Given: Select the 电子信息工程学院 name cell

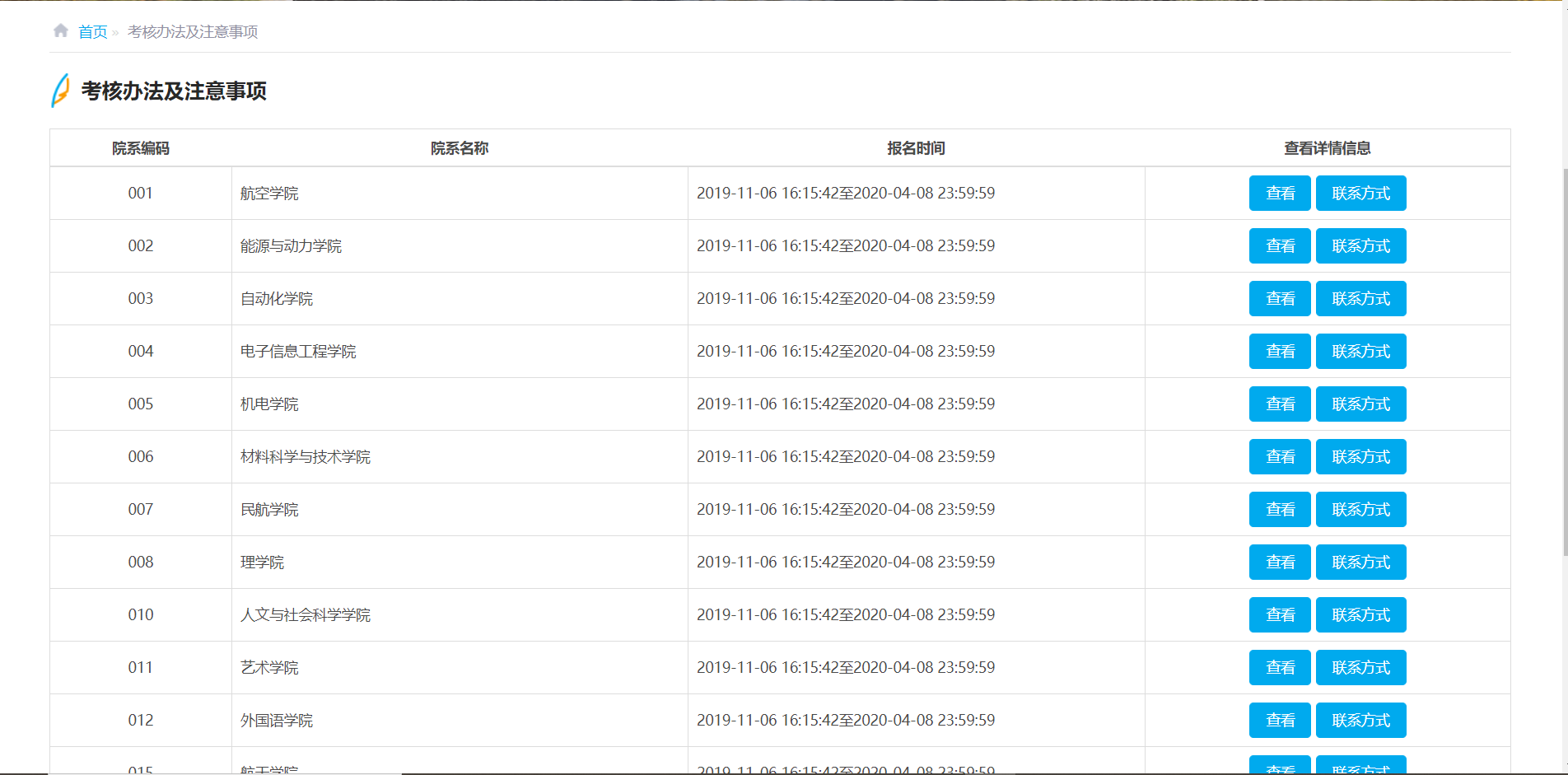Looking at the screenshot, I should (460, 351).
